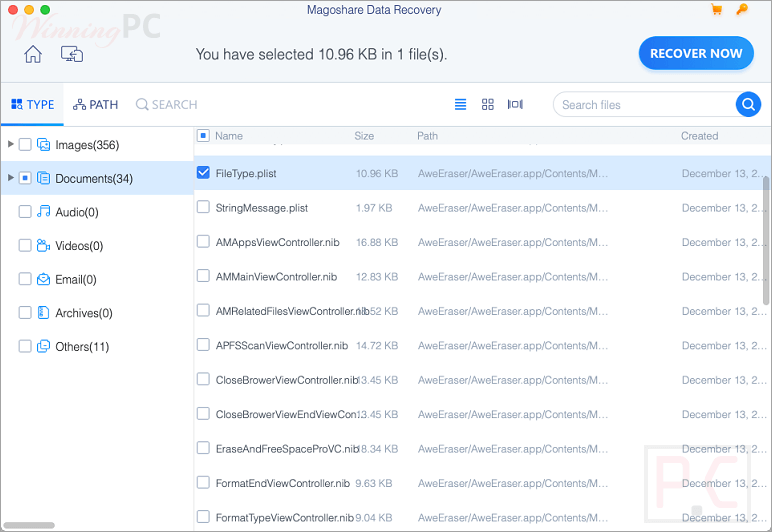The width and height of the screenshot is (772, 532).
Task: Check the StringMessage.plist checkbox
Action: [x=203, y=207]
